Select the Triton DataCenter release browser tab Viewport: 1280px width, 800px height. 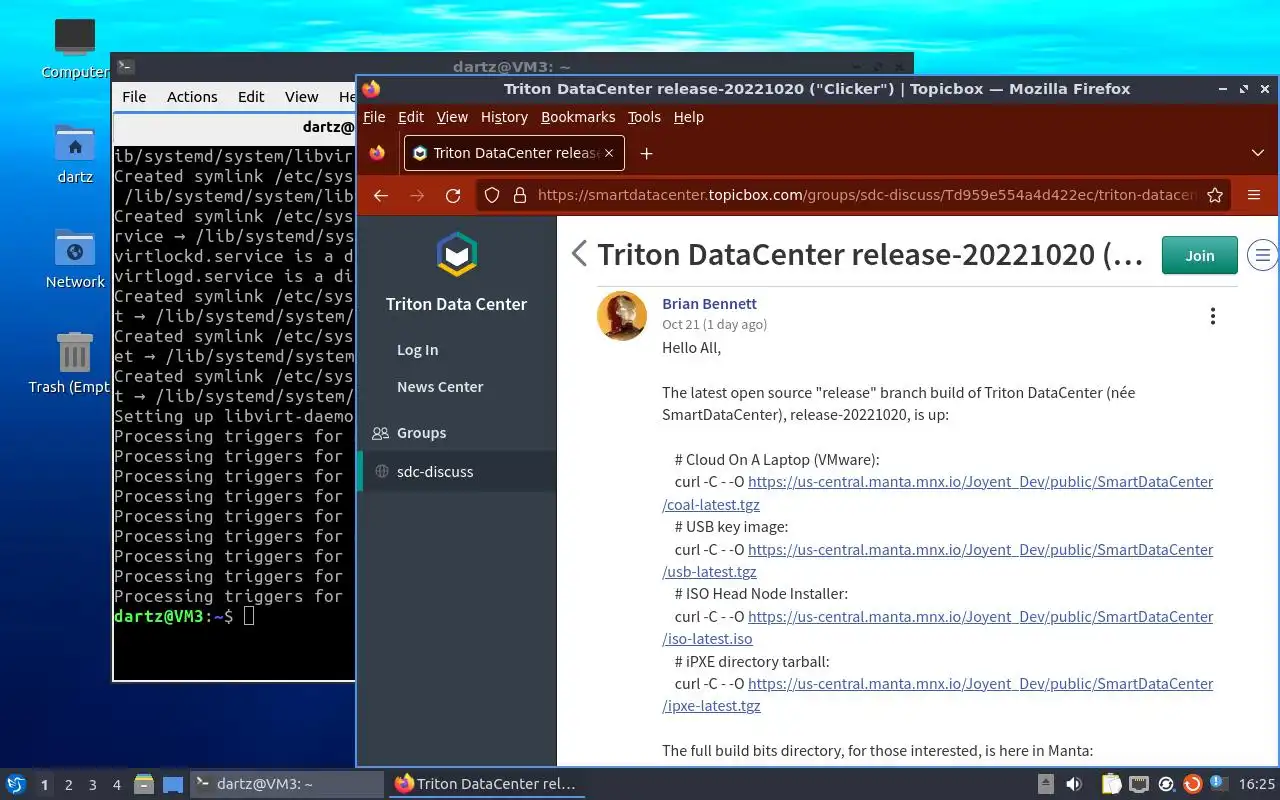tap(515, 153)
